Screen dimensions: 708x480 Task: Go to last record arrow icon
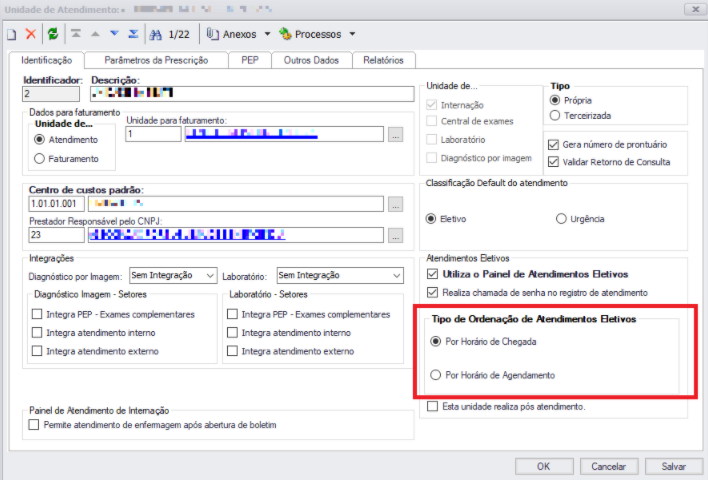click(x=133, y=33)
